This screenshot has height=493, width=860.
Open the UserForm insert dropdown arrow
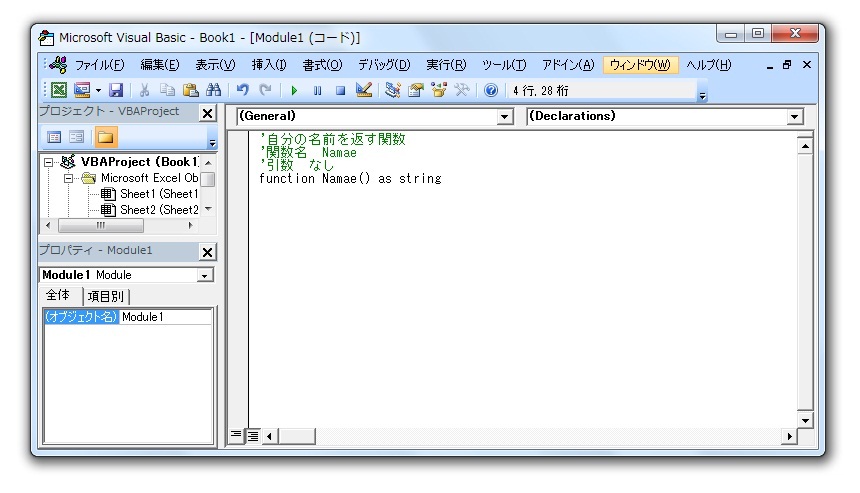tap(98, 90)
